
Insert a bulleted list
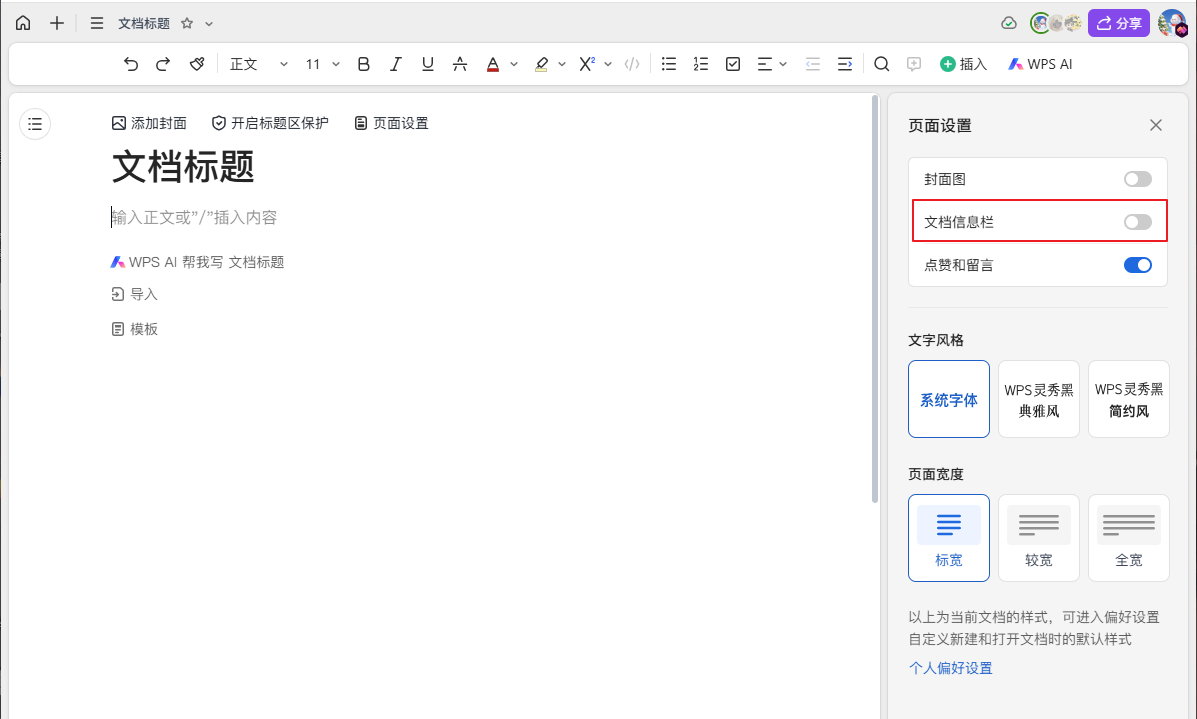(669, 64)
